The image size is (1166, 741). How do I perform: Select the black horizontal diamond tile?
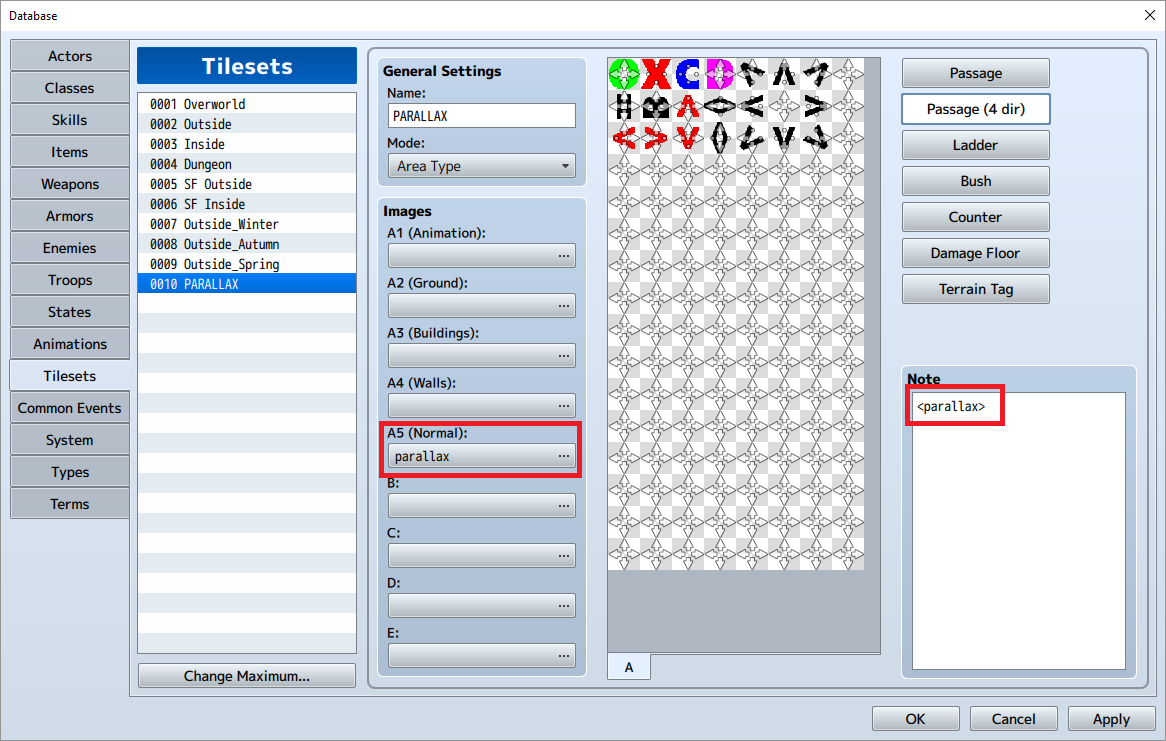(x=720, y=106)
